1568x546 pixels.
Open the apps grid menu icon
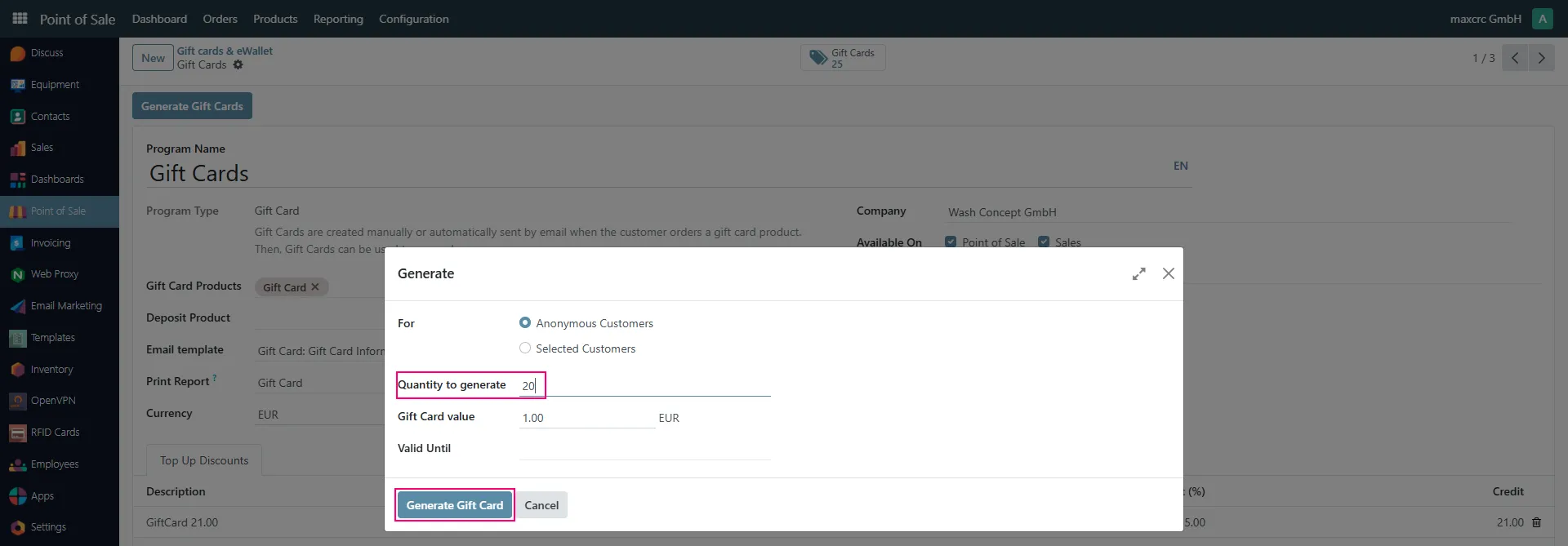coord(20,18)
